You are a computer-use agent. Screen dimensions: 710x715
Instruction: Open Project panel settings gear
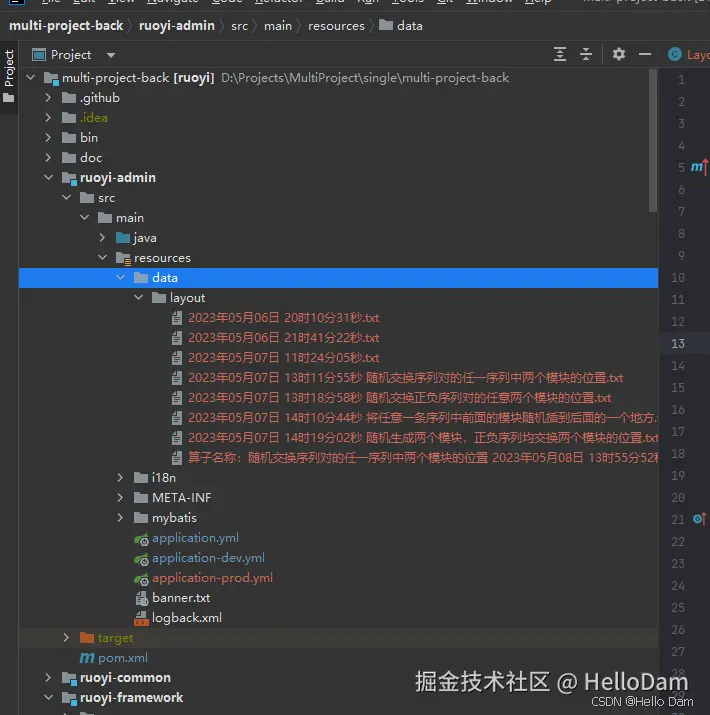(x=618, y=54)
